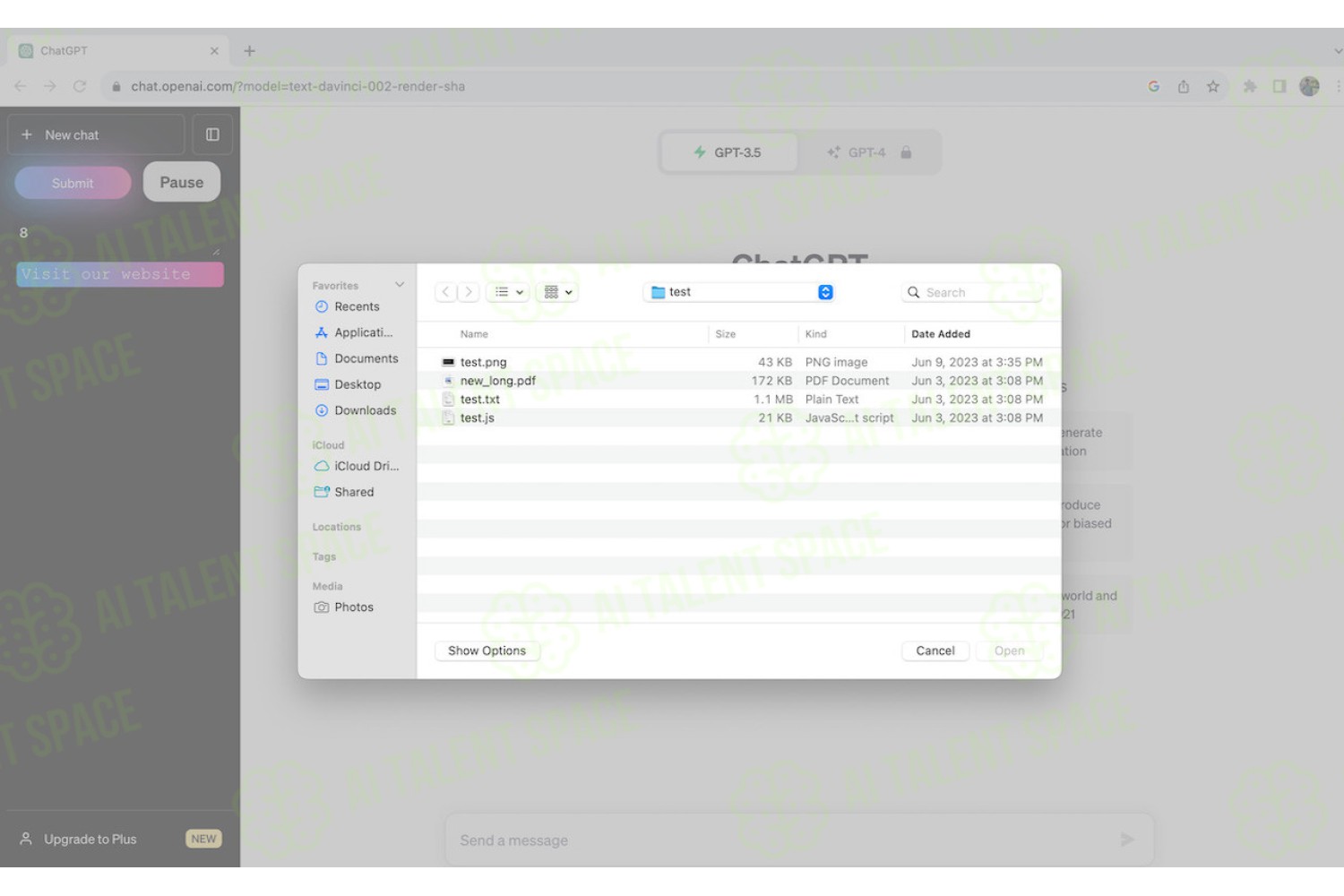The height and width of the screenshot is (896, 1344).
Task: Click the Show Options button
Action: 487,650
